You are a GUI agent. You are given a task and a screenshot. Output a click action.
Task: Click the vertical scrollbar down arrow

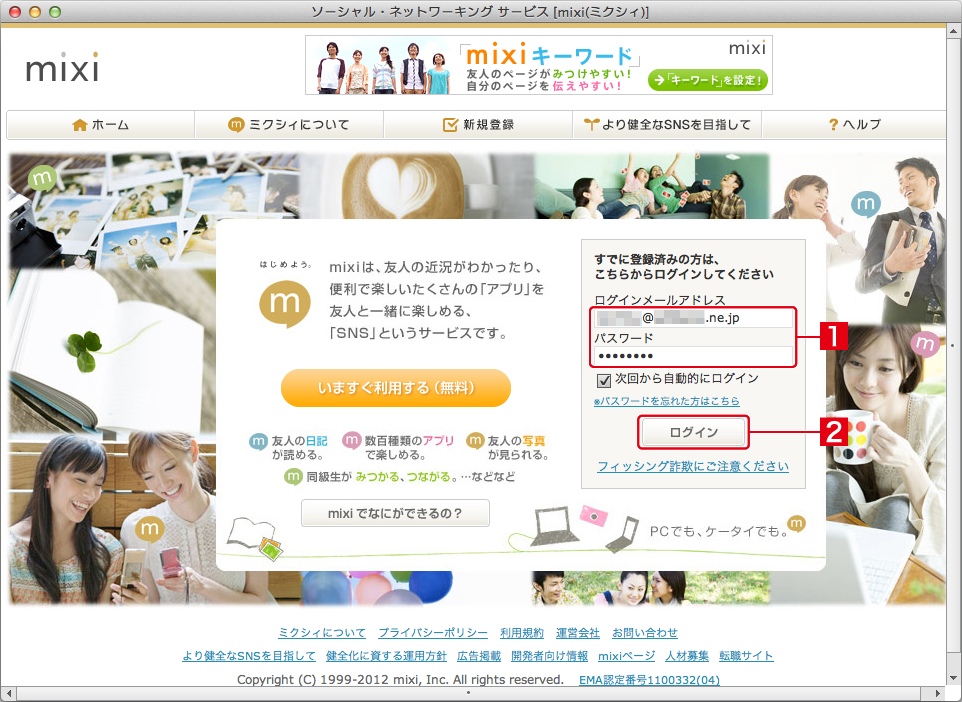tap(954, 679)
